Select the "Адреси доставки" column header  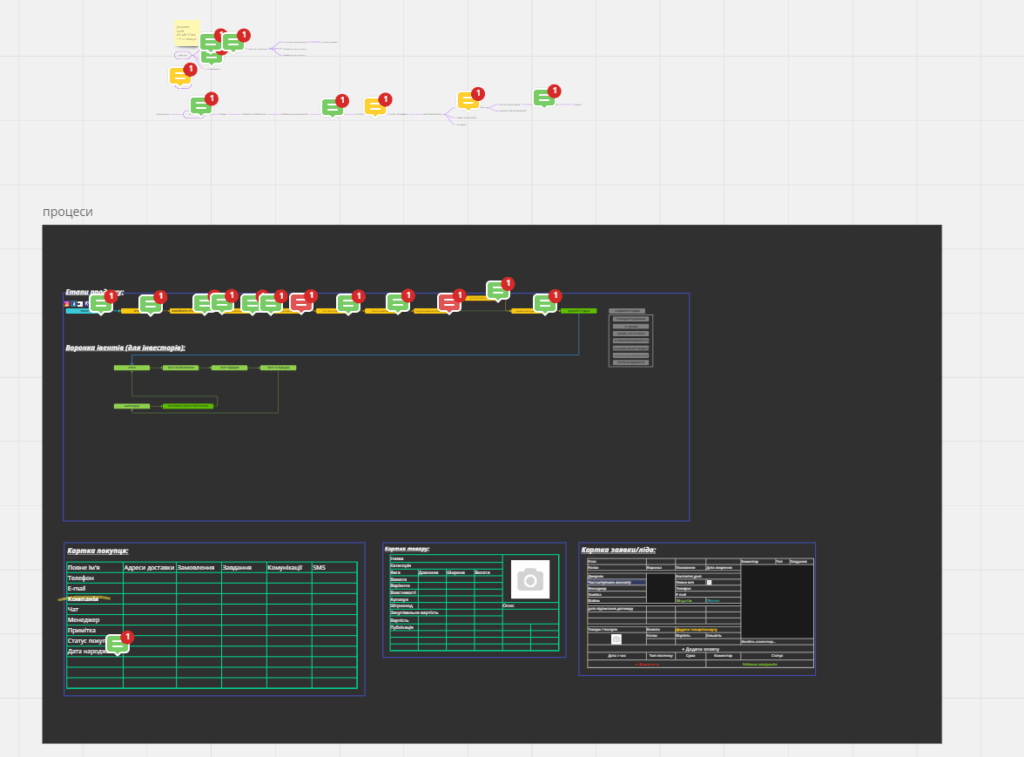pos(149,567)
